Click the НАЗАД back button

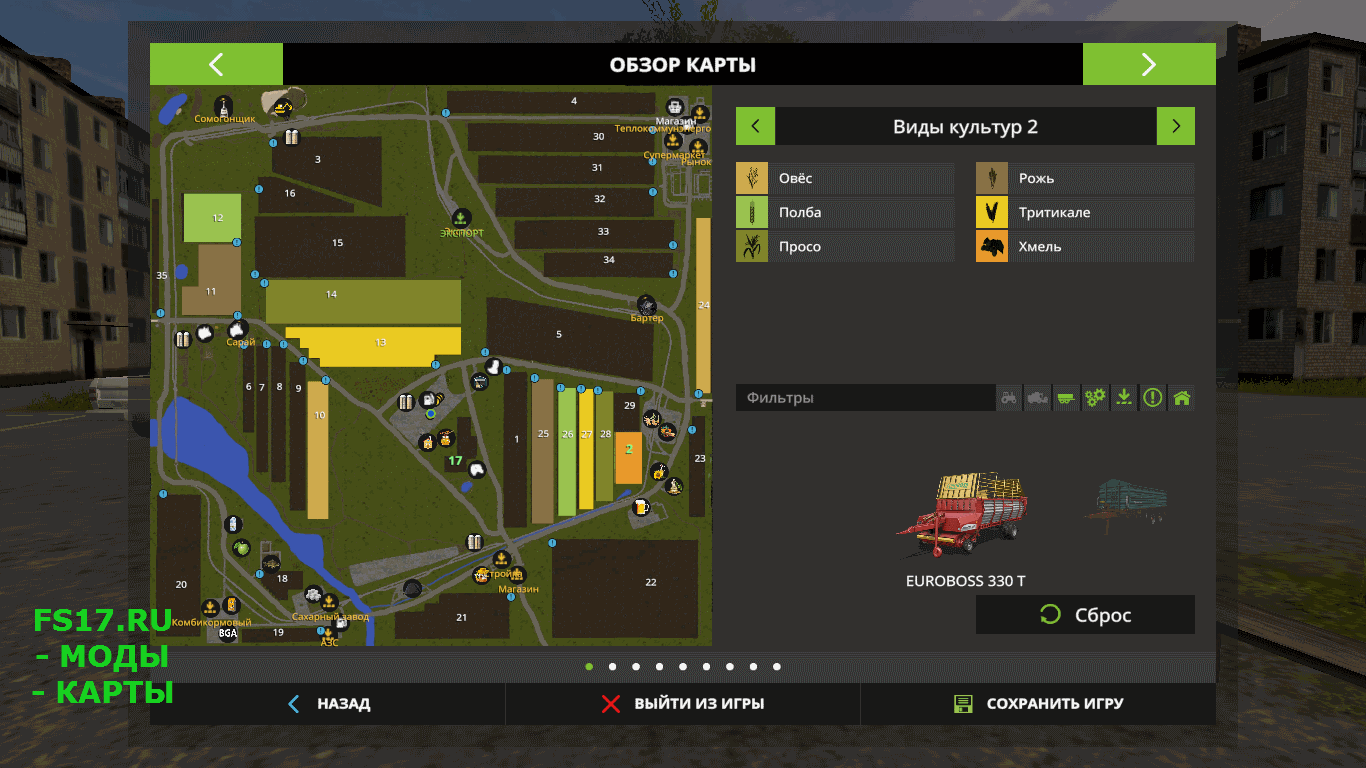328,704
